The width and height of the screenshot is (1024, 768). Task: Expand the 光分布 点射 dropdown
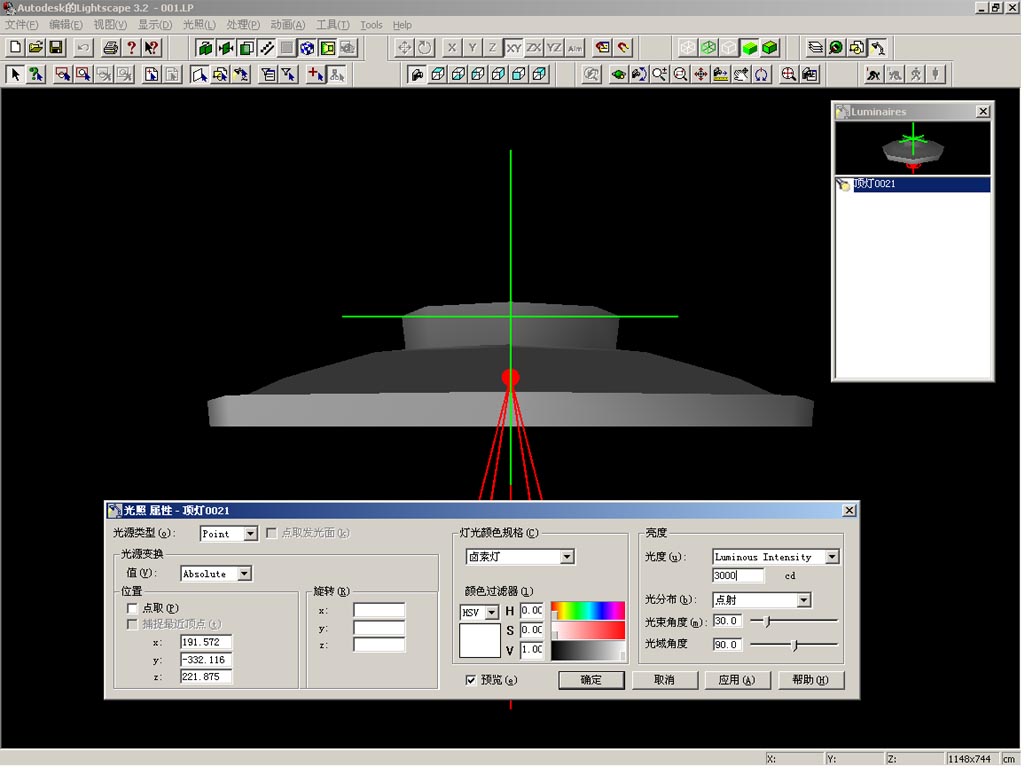(x=803, y=600)
